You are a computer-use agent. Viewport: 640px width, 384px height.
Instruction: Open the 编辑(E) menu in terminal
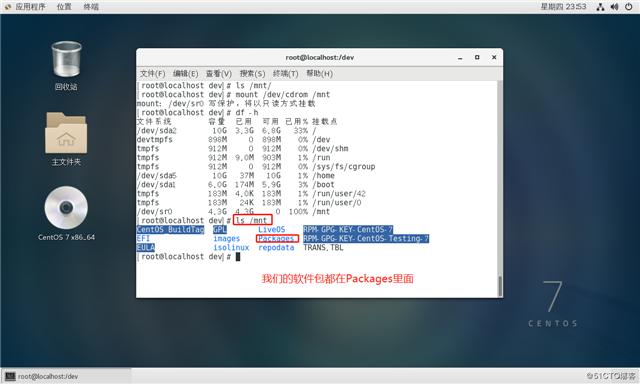(185, 73)
